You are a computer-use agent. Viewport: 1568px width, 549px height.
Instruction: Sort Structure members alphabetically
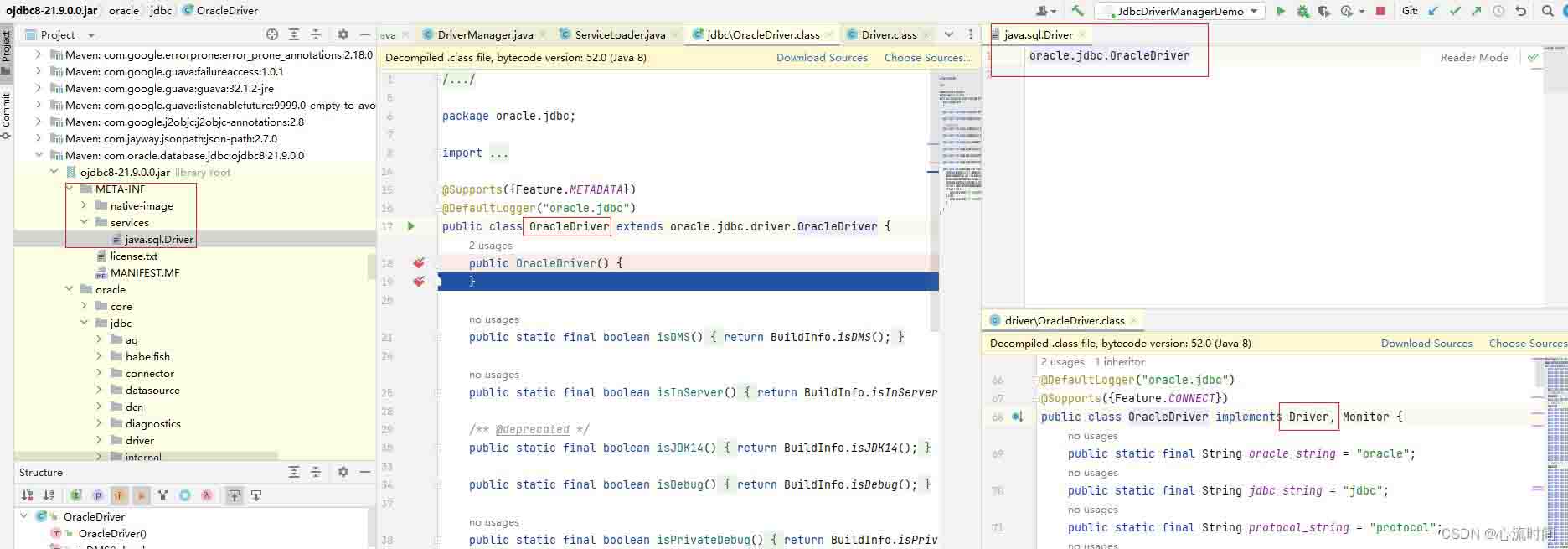click(49, 495)
